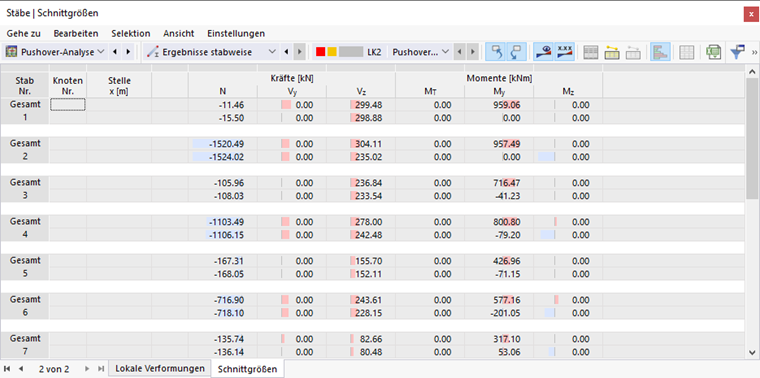Viewport: 760px width, 378px height.
Task: Open the Gehe zu menu
Action: (24, 33)
